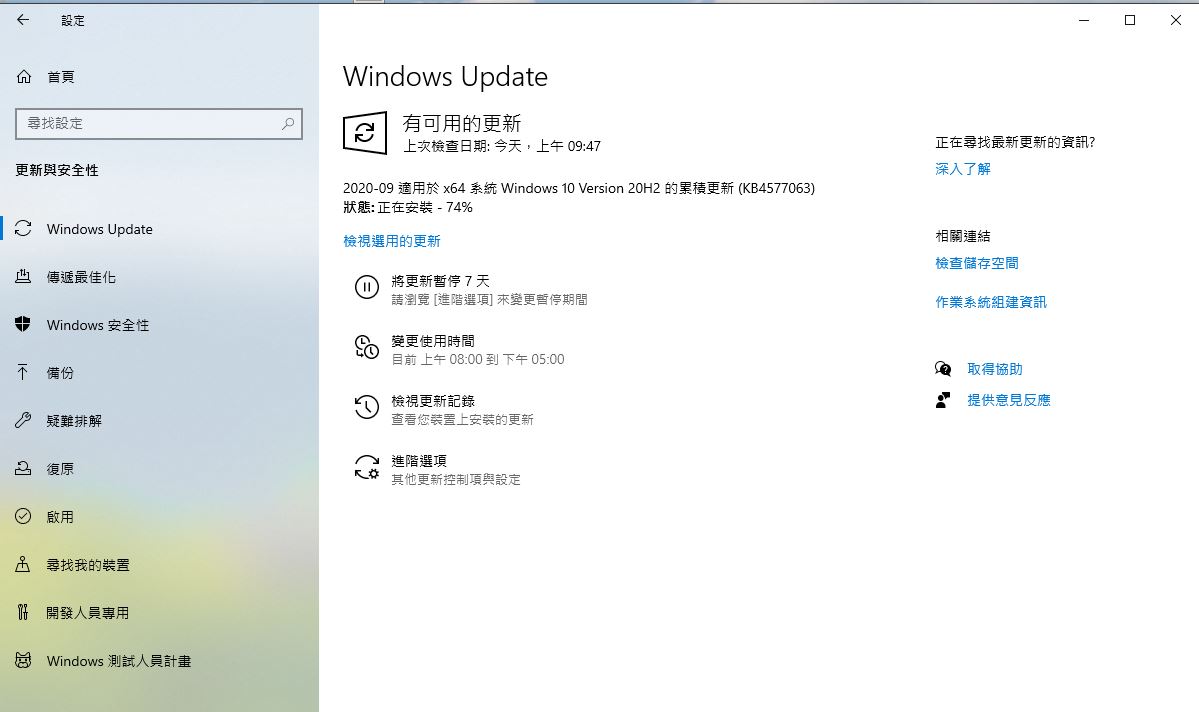1199x712 pixels.
Task: Maximize the Settings window
Action: [x=1129, y=21]
